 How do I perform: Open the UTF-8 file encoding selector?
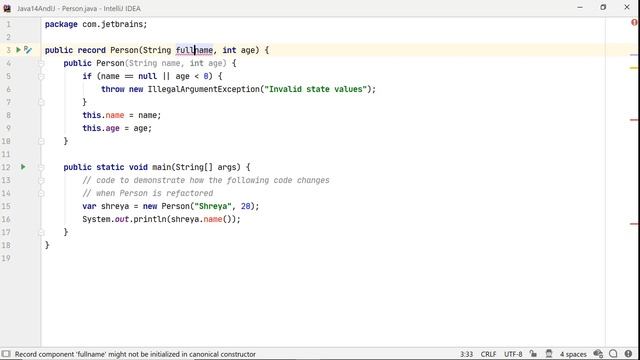[513, 354]
